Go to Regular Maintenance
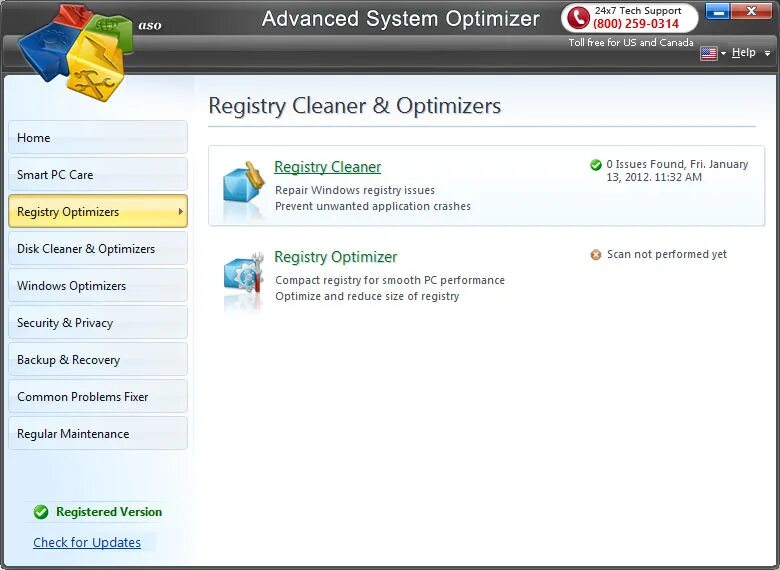Viewport: 780px width, 570px height. tap(98, 433)
